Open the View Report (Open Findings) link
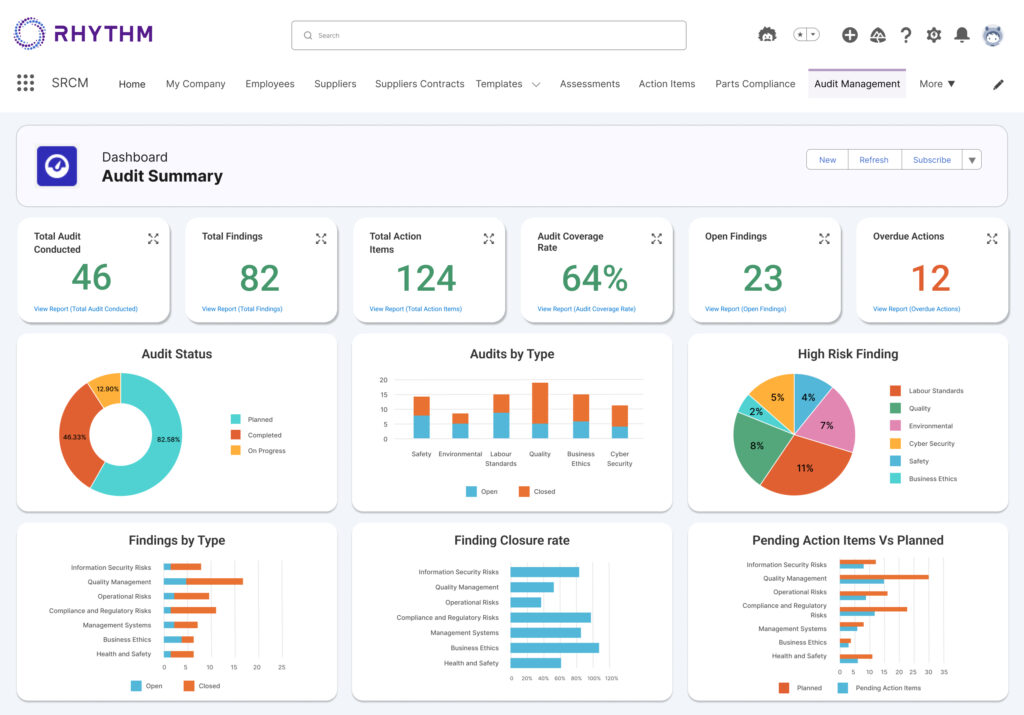 point(745,309)
